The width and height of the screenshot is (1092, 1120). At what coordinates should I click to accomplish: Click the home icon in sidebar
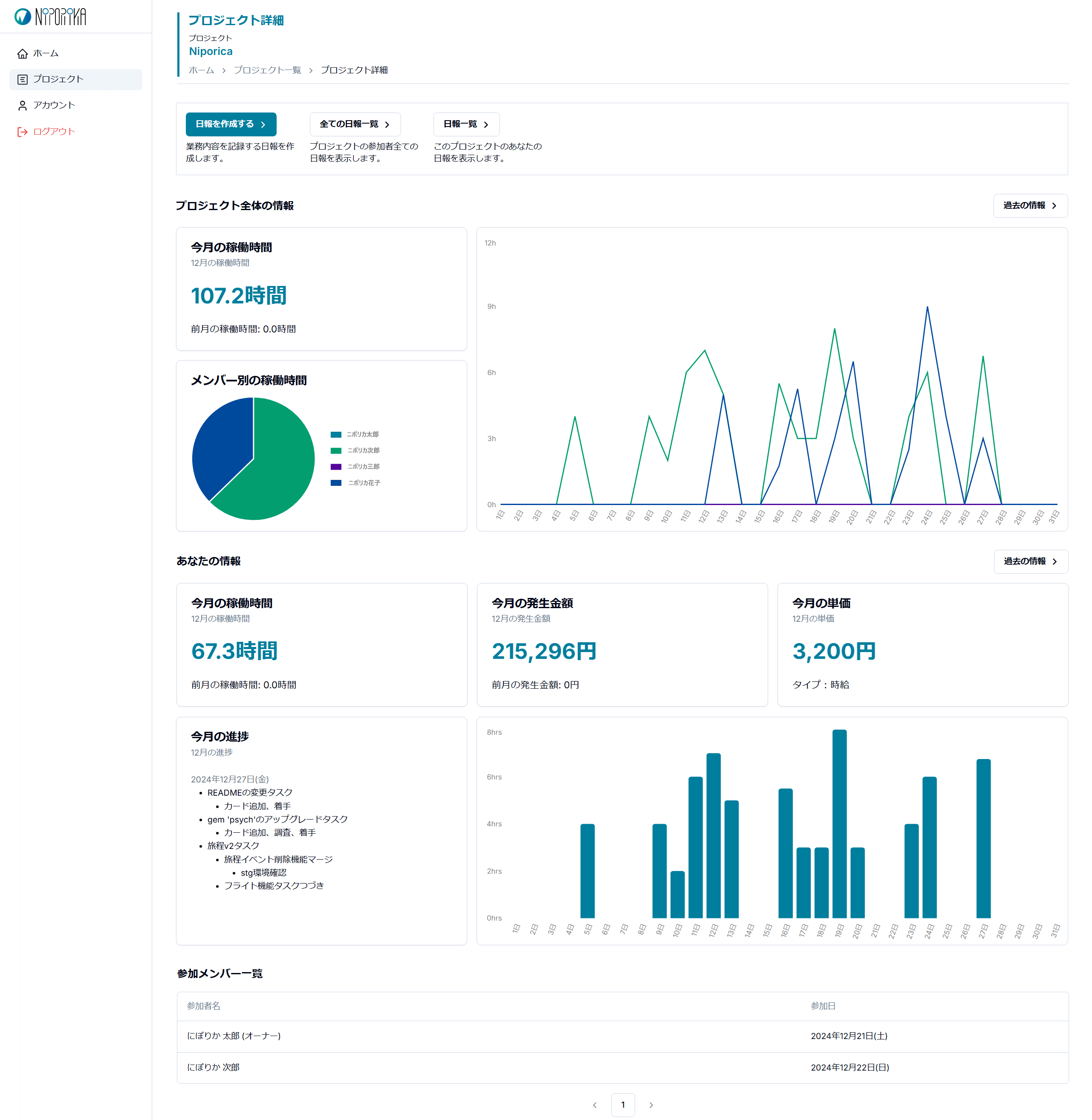[x=22, y=53]
